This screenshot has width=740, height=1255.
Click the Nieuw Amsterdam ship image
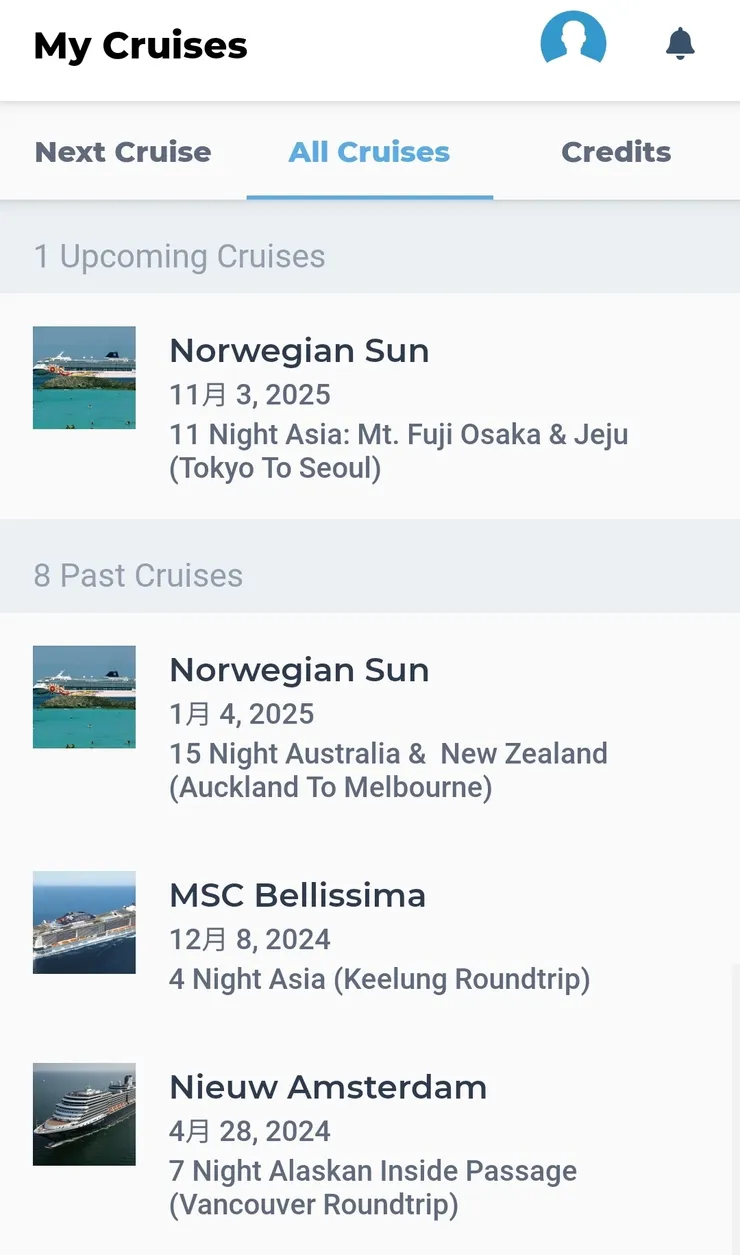point(84,1114)
